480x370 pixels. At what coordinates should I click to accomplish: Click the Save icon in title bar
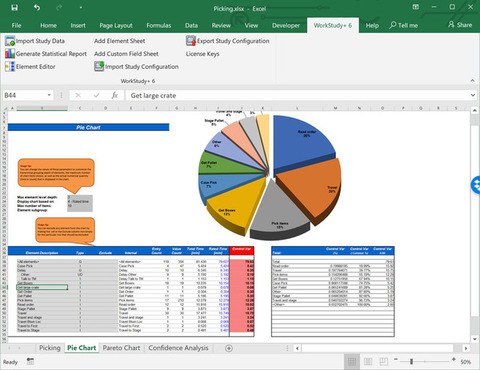pyautogui.click(x=15, y=8)
